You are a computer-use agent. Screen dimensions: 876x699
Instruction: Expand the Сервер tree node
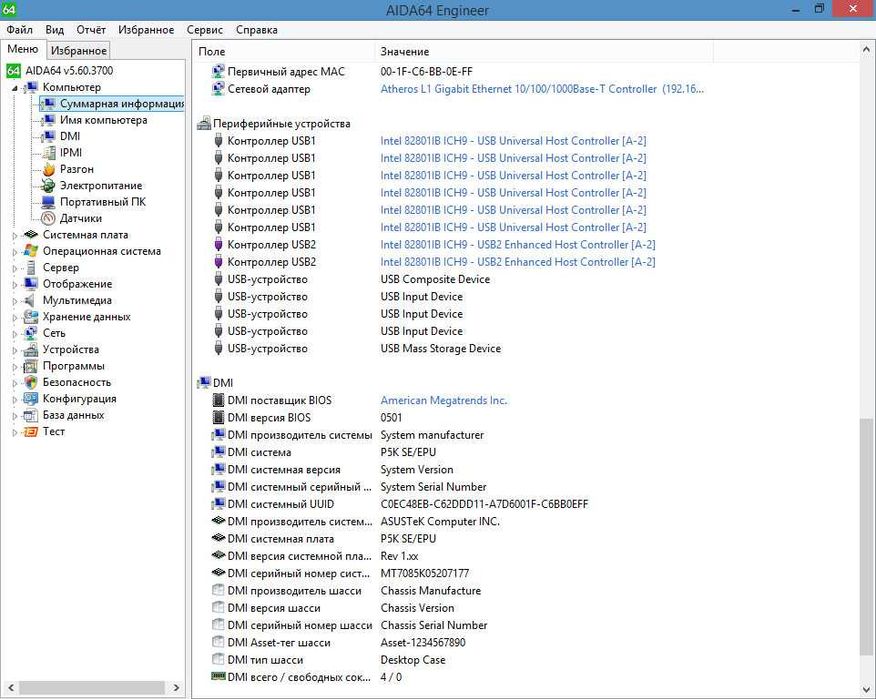[15, 268]
